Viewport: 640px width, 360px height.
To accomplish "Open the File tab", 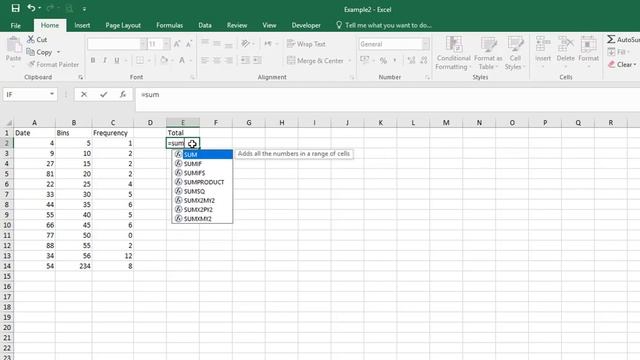I will (16, 25).
